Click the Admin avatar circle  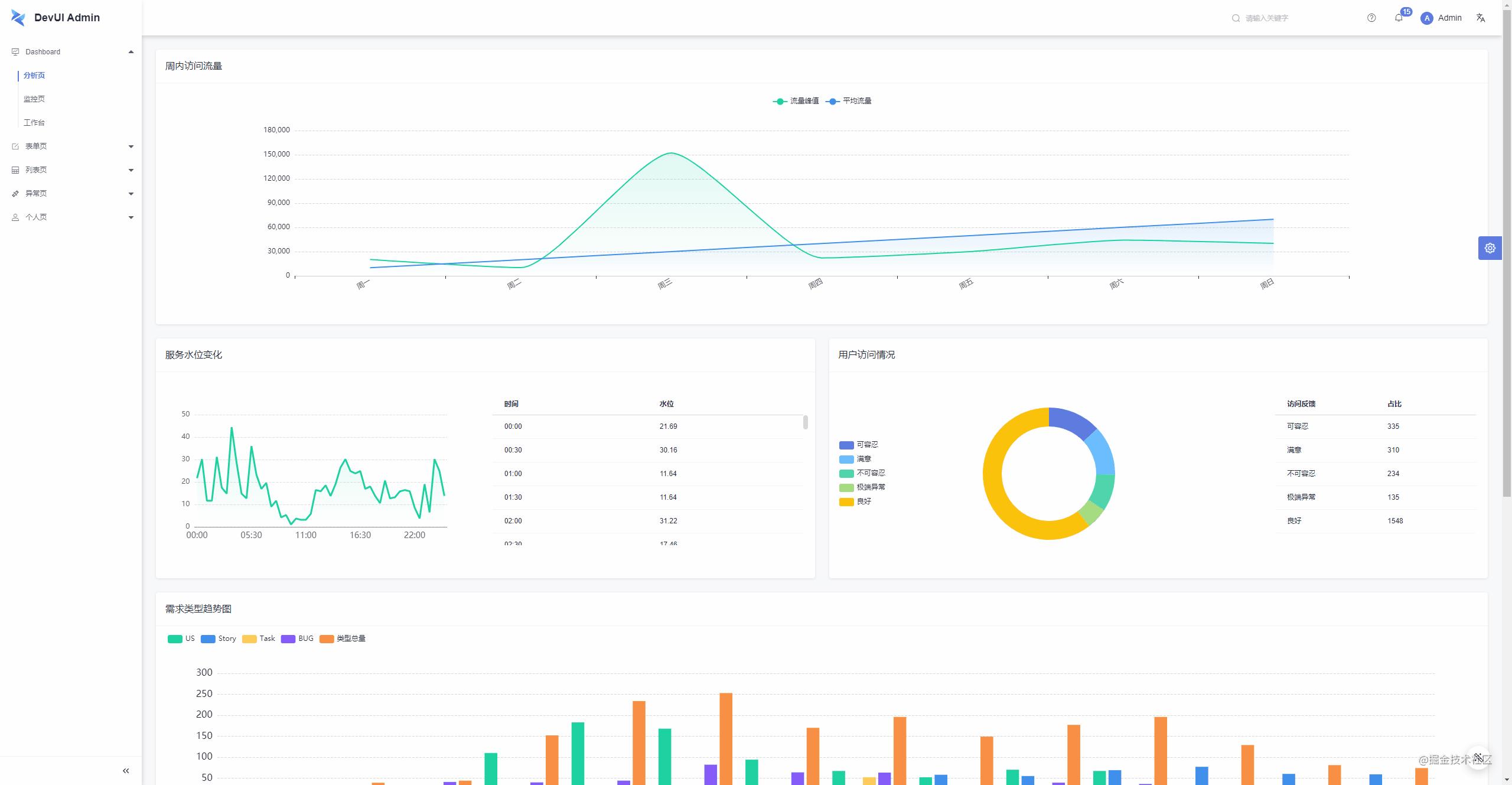pyautogui.click(x=1427, y=18)
